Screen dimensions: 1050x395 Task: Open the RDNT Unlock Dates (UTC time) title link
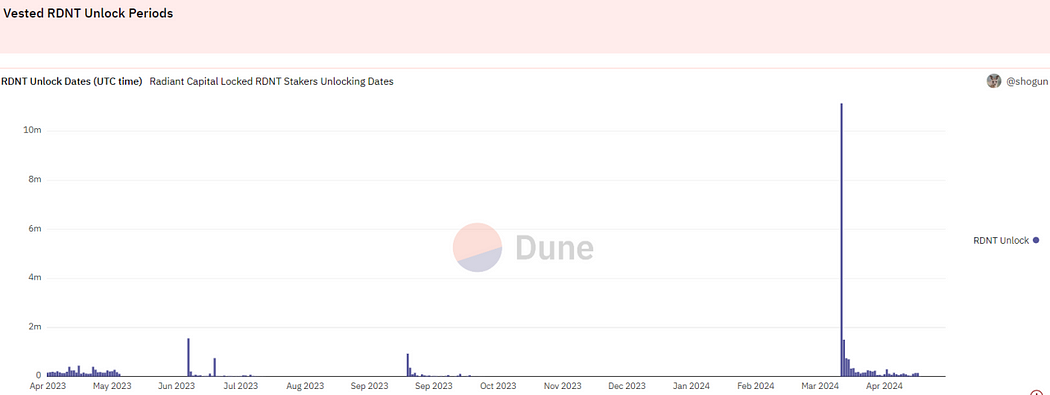click(72, 82)
